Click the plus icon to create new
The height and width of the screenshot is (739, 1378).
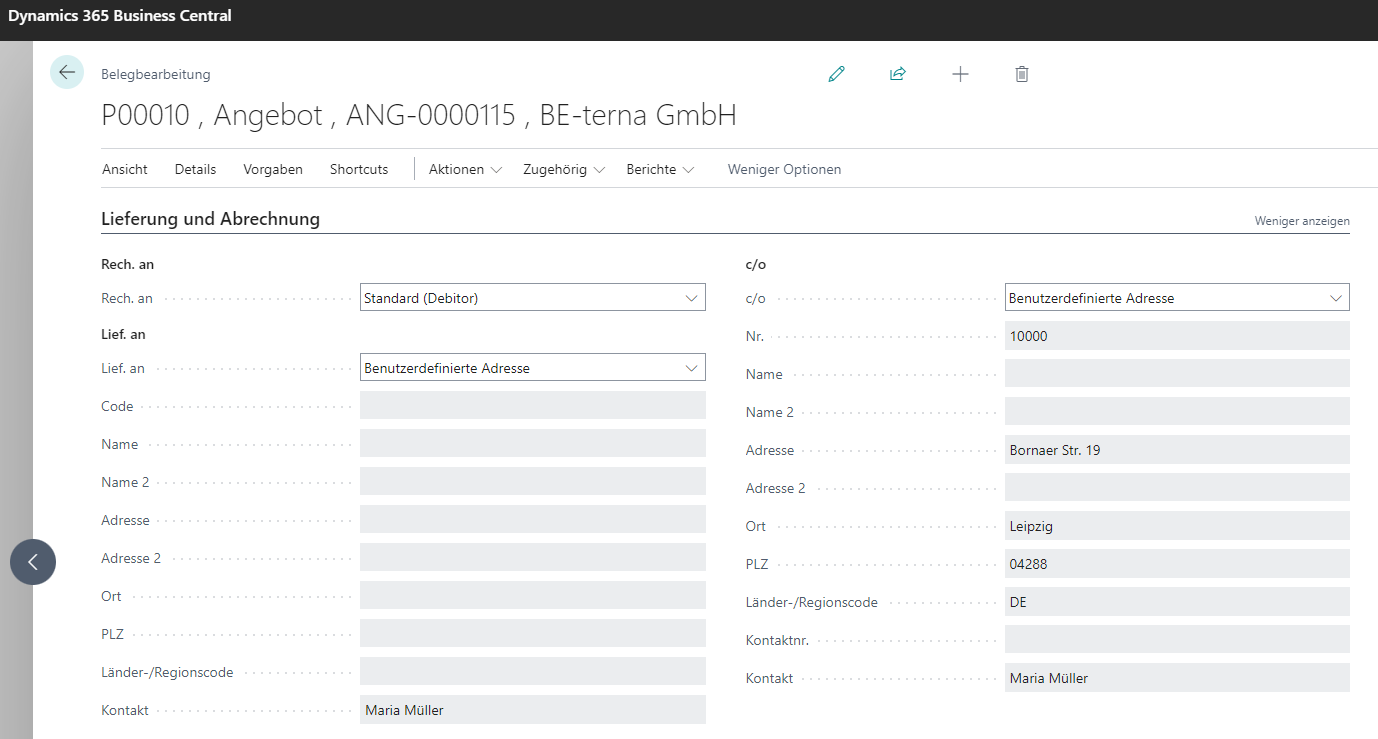(x=960, y=74)
